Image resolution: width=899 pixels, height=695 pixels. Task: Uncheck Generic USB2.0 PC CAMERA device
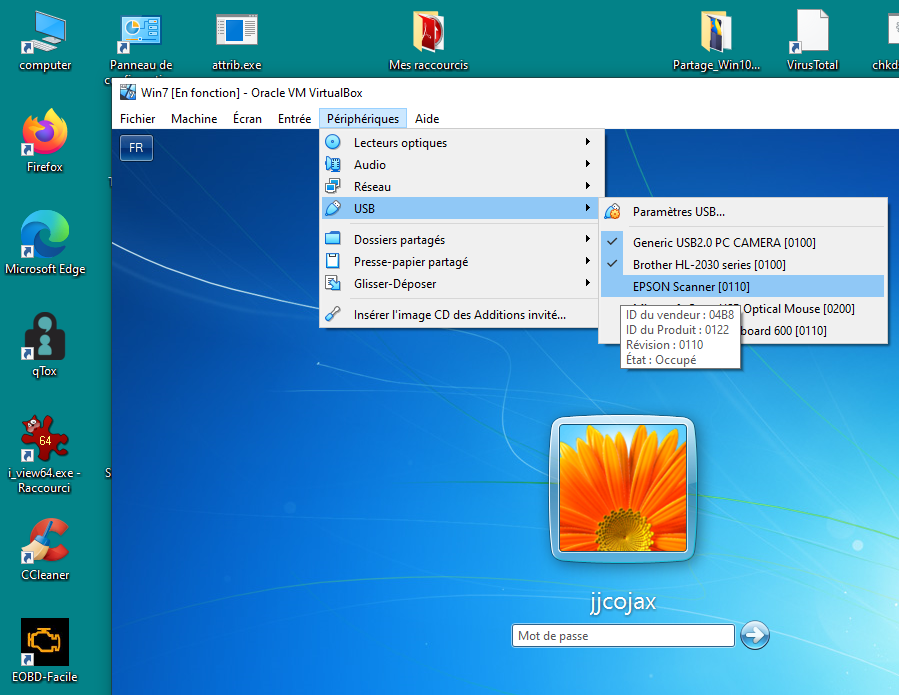[x=708, y=242]
